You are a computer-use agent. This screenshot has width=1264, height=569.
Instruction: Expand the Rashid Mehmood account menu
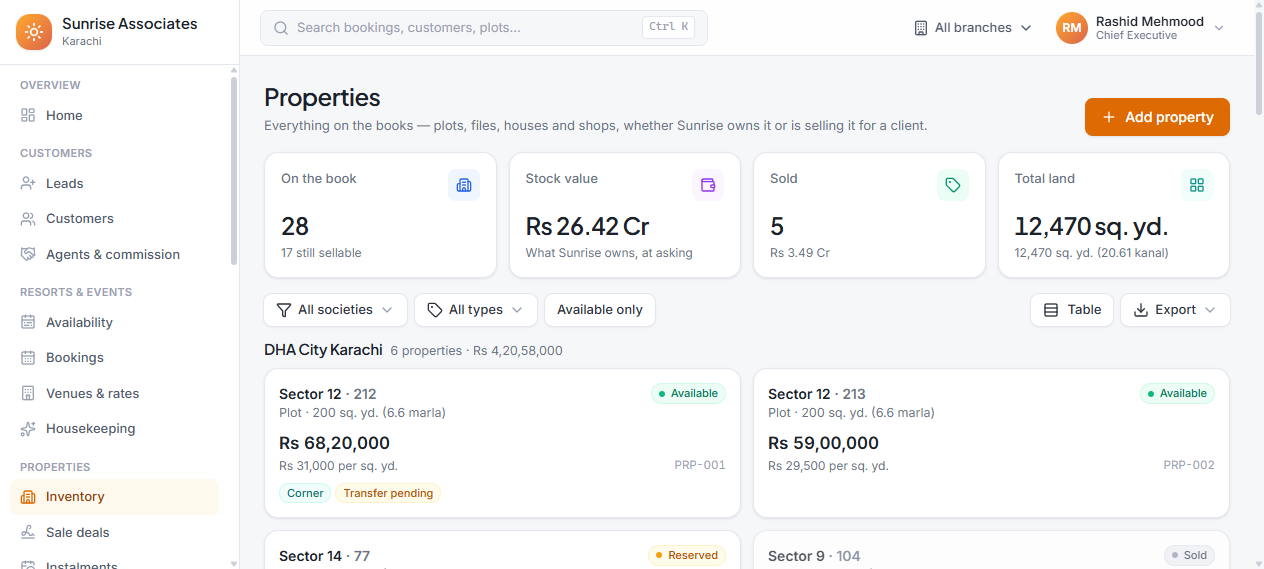coord(1141,28)
